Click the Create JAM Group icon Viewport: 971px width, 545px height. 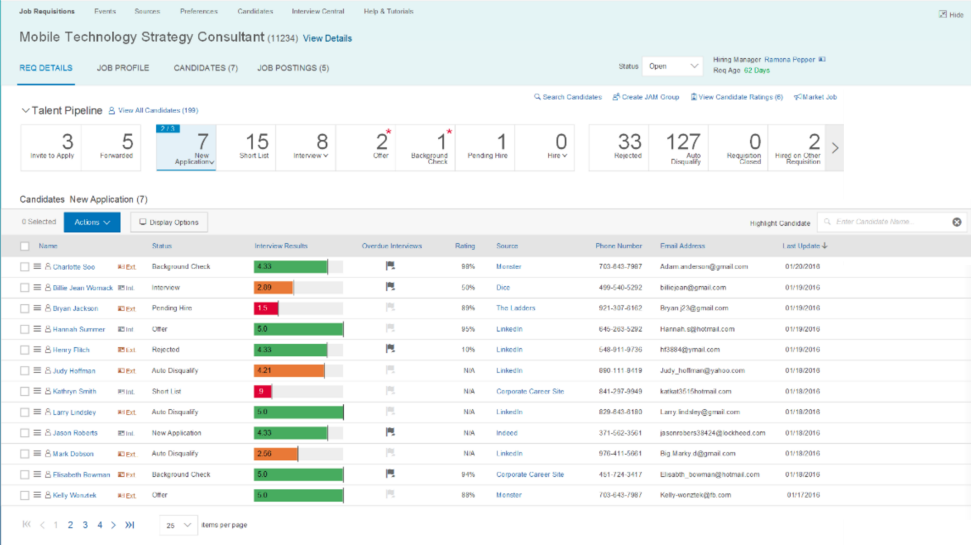(616, 97)
